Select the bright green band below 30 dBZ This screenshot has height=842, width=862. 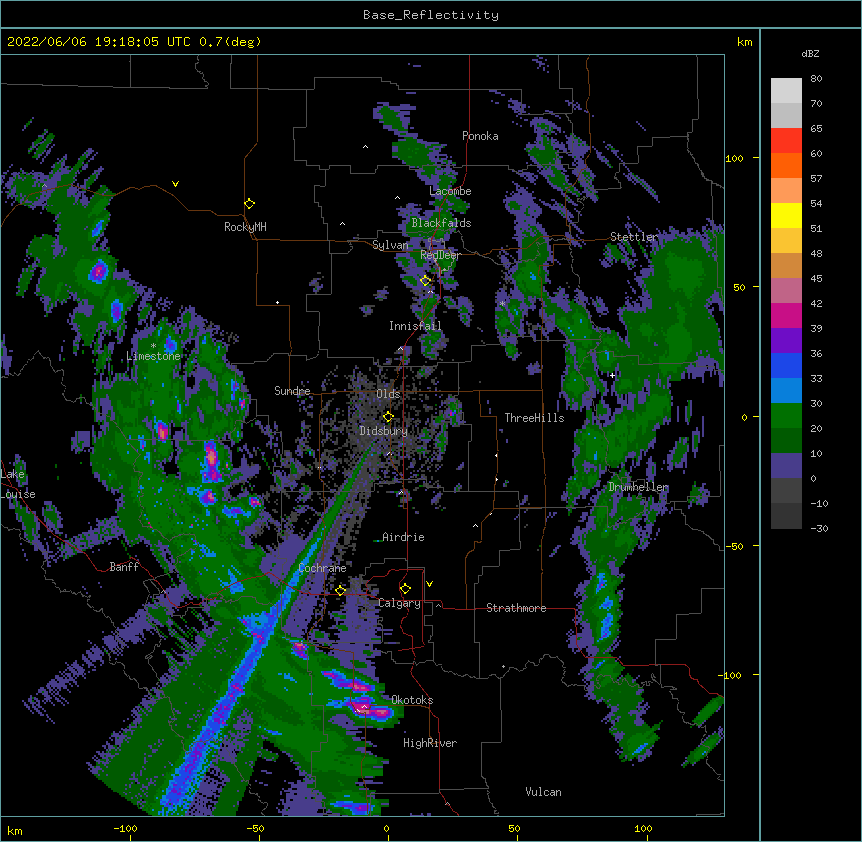(786, 416)
